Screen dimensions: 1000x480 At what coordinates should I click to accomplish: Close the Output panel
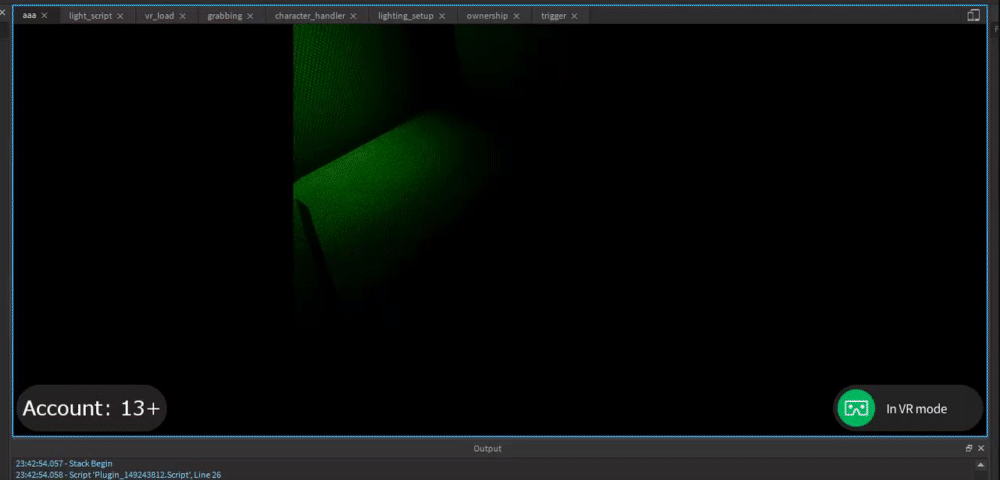point(981,449)
